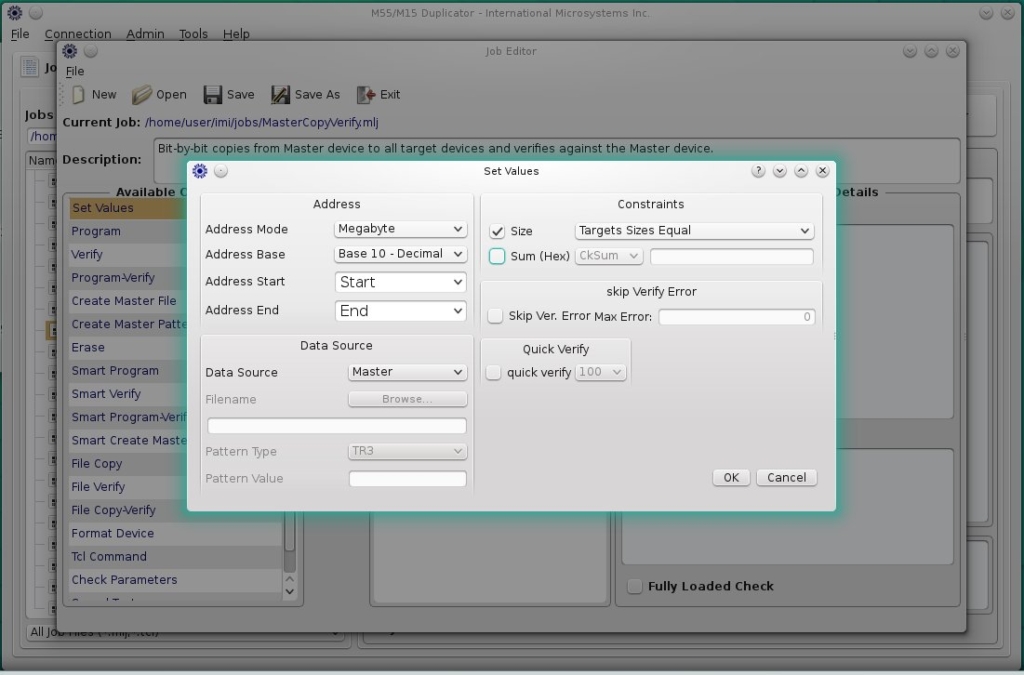Screen dimensions: 1024x675
Task: Open the Tools menu
Action: pos(193,34)
